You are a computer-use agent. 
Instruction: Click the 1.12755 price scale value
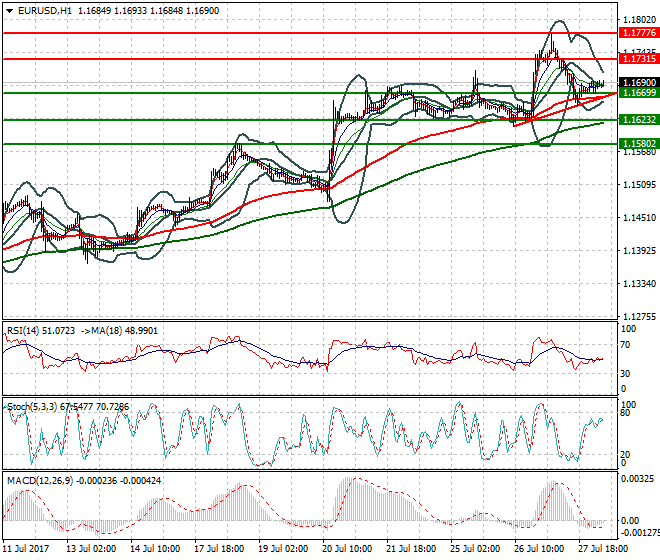click(639, 317)
